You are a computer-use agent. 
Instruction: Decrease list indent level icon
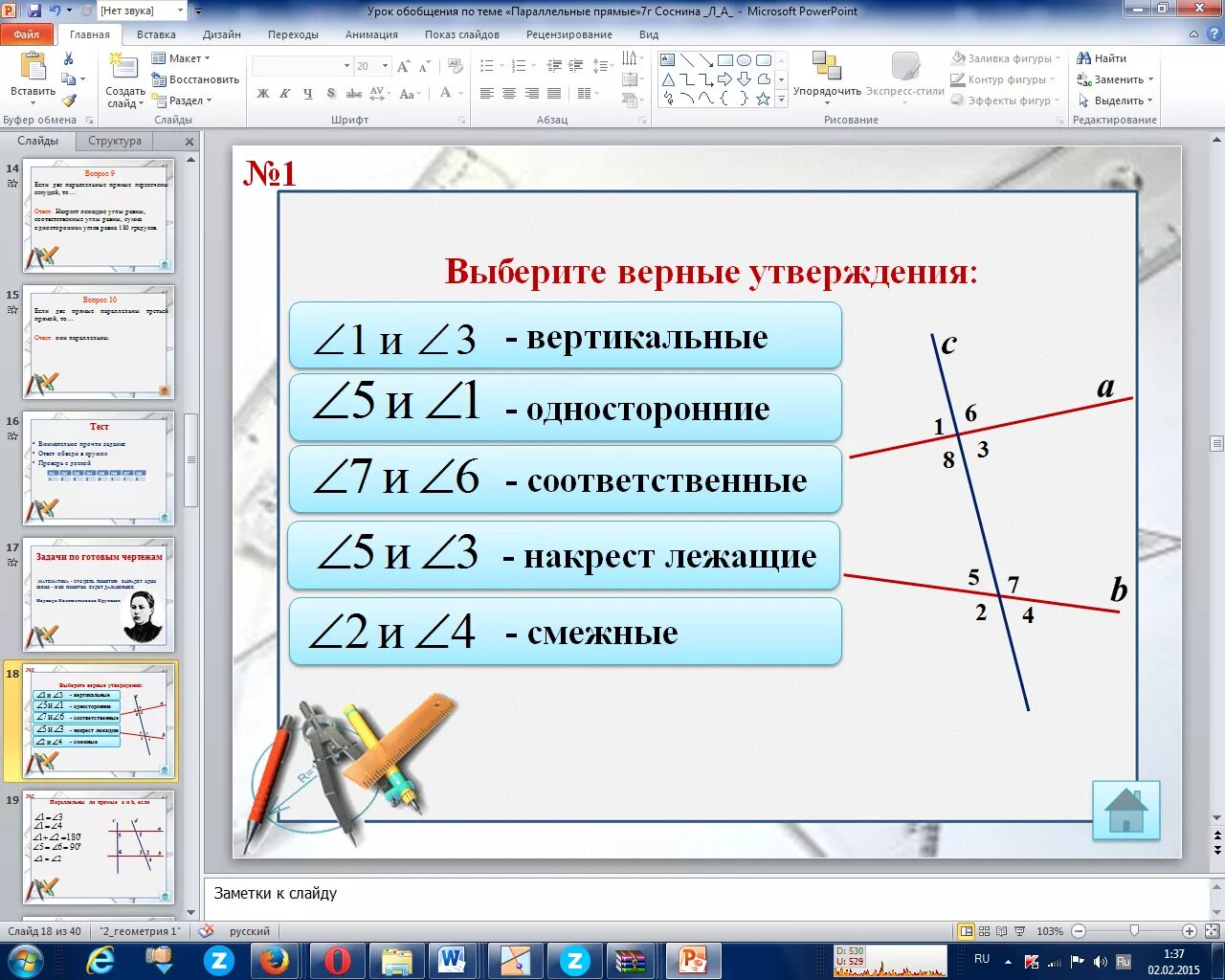tap(554, 66)
